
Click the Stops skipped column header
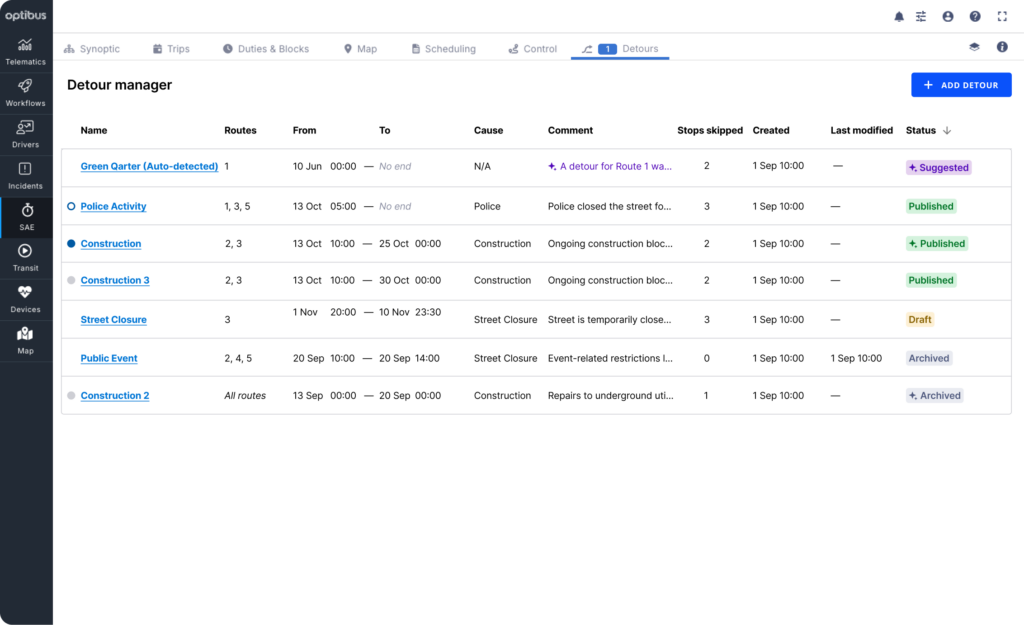coord(710,130)
